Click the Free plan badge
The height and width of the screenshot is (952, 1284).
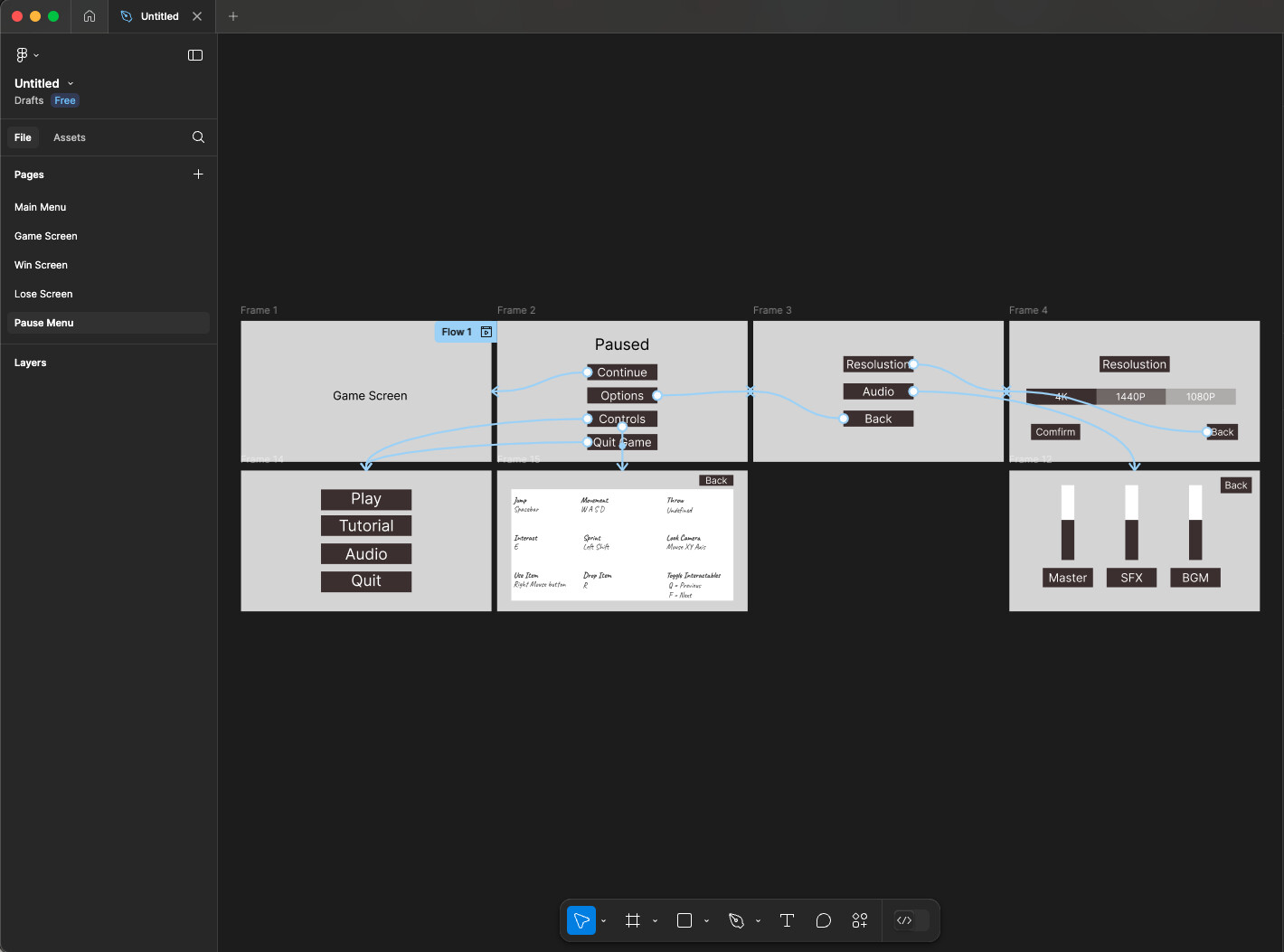(x=65, y=100)
